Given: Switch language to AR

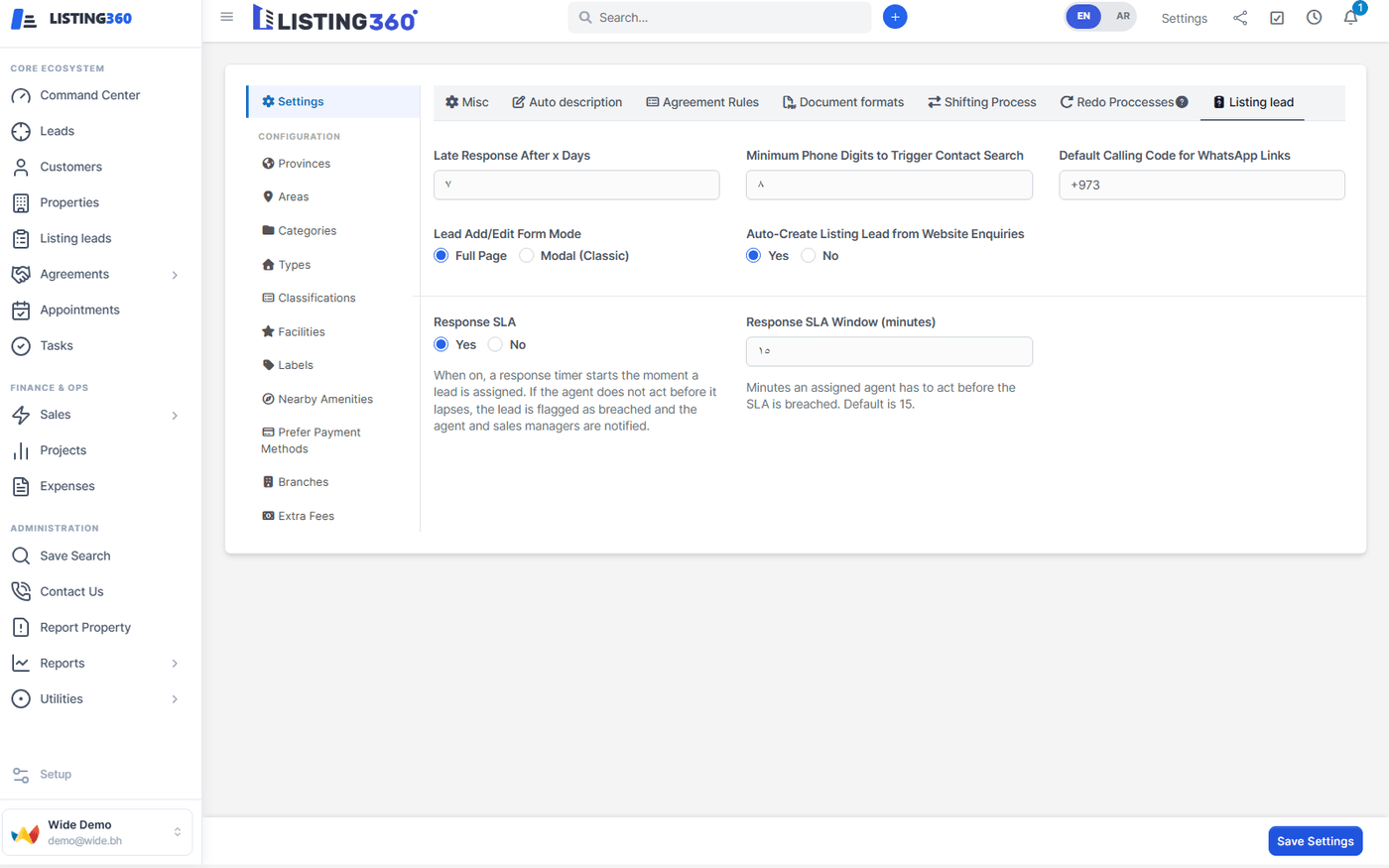Looking at the screenshot, I should [1122, 17].
